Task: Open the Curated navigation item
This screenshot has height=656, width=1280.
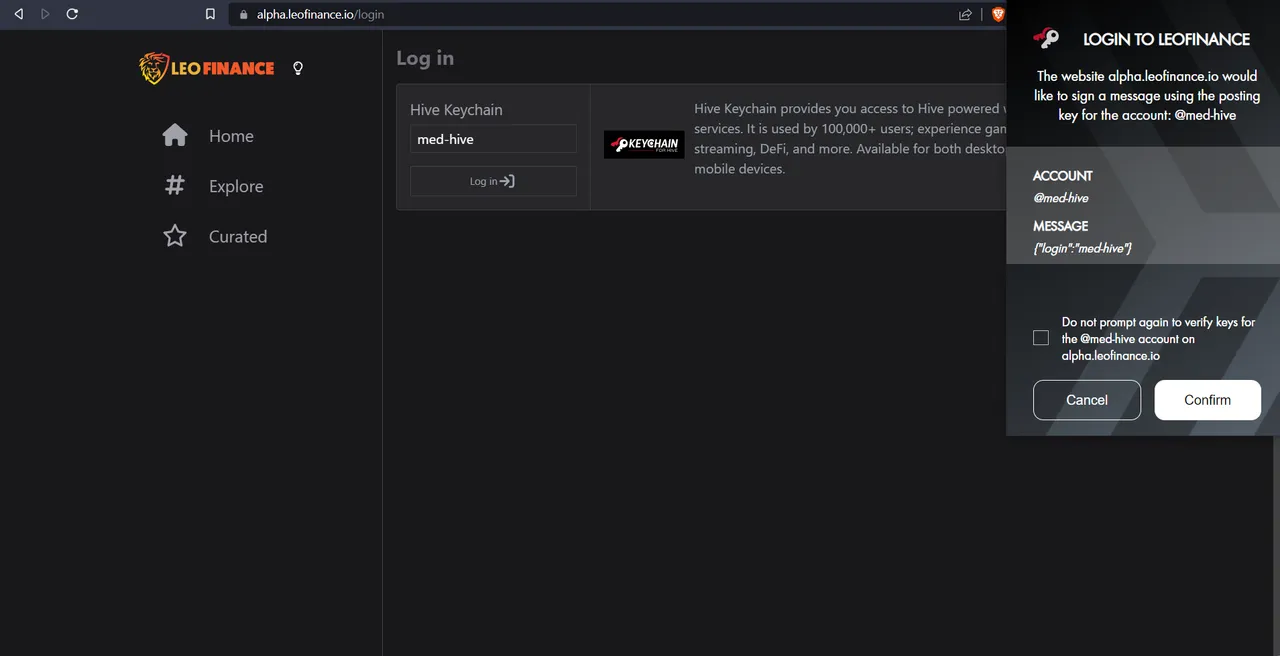Action: (215, 236)
